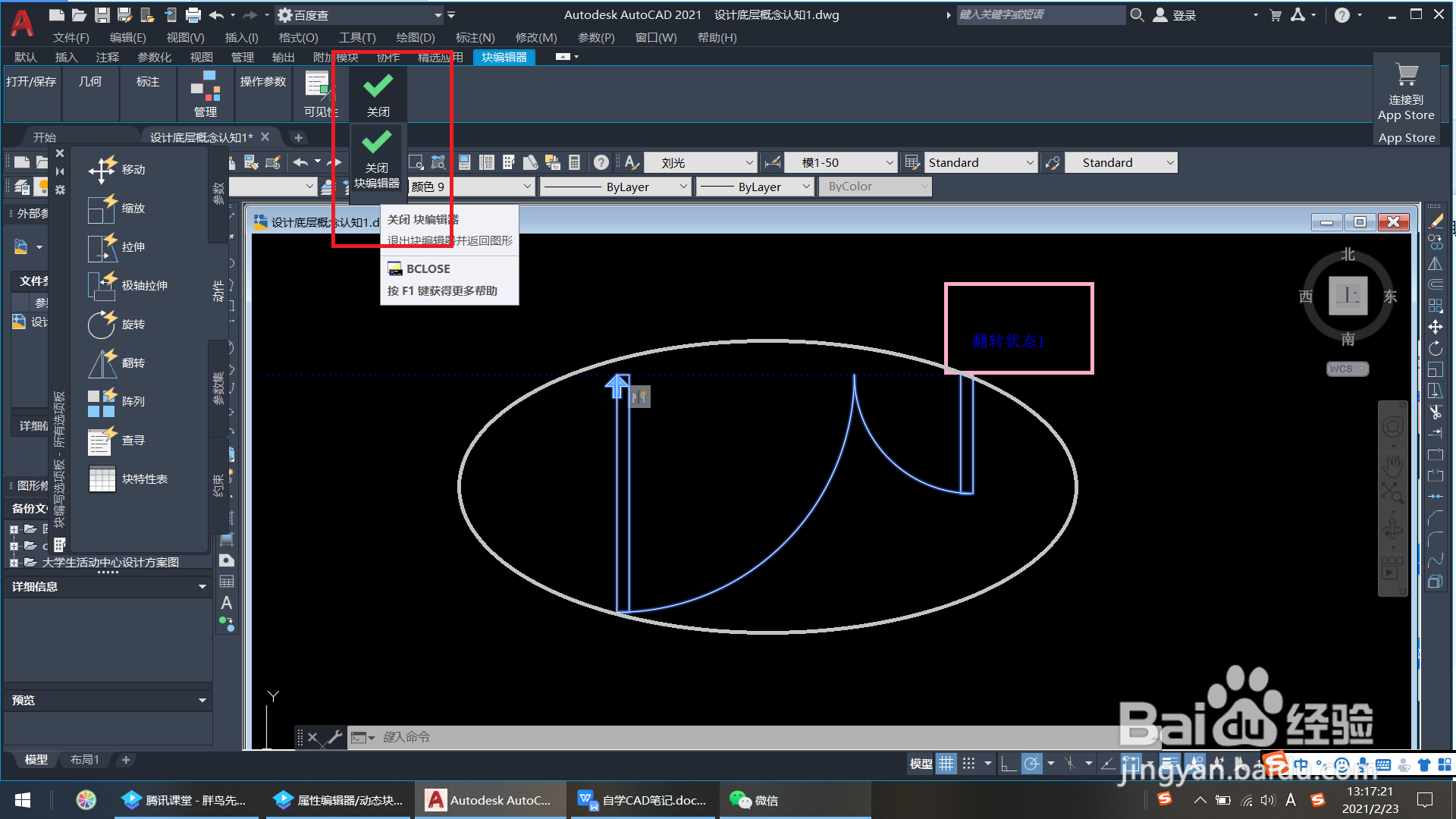Click the Undo arrow in quick access toolbar
Screen dimensions: 1456x819
click(216, 14)
